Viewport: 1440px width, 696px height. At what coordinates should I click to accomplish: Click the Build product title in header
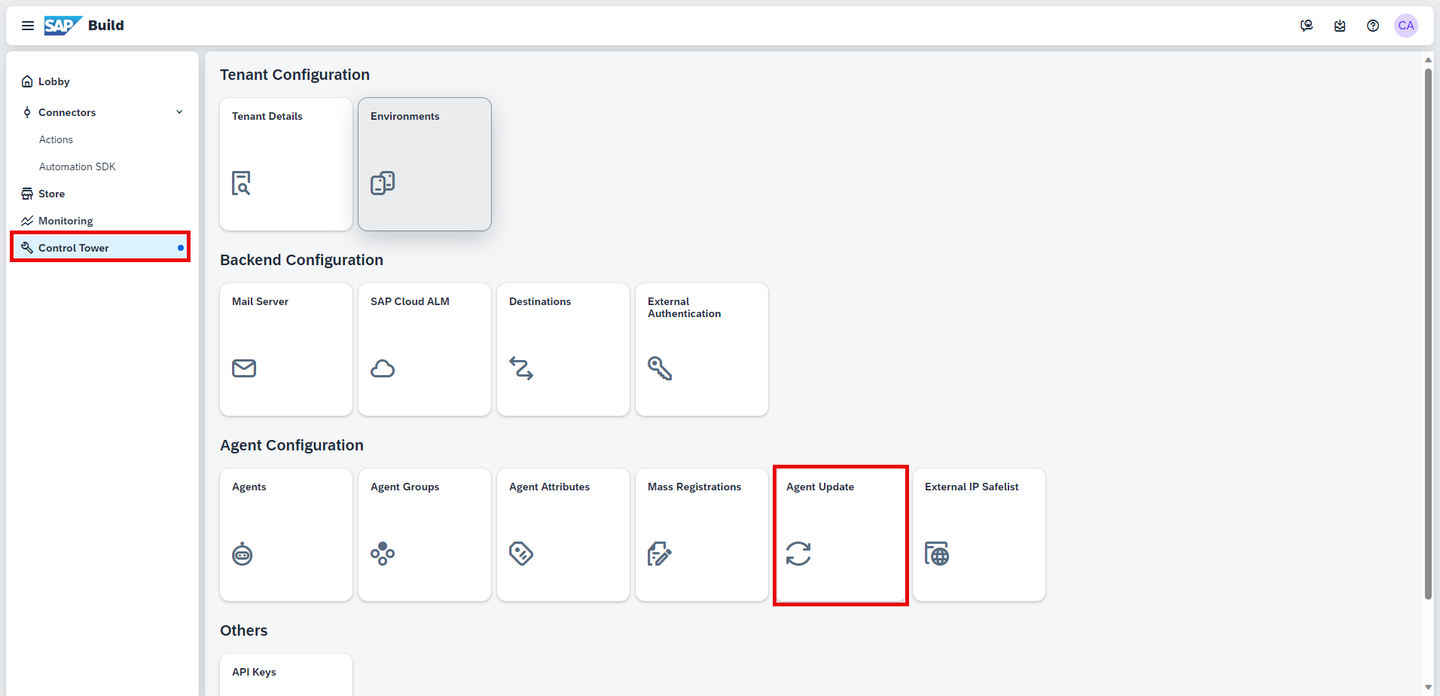point(106,26)
